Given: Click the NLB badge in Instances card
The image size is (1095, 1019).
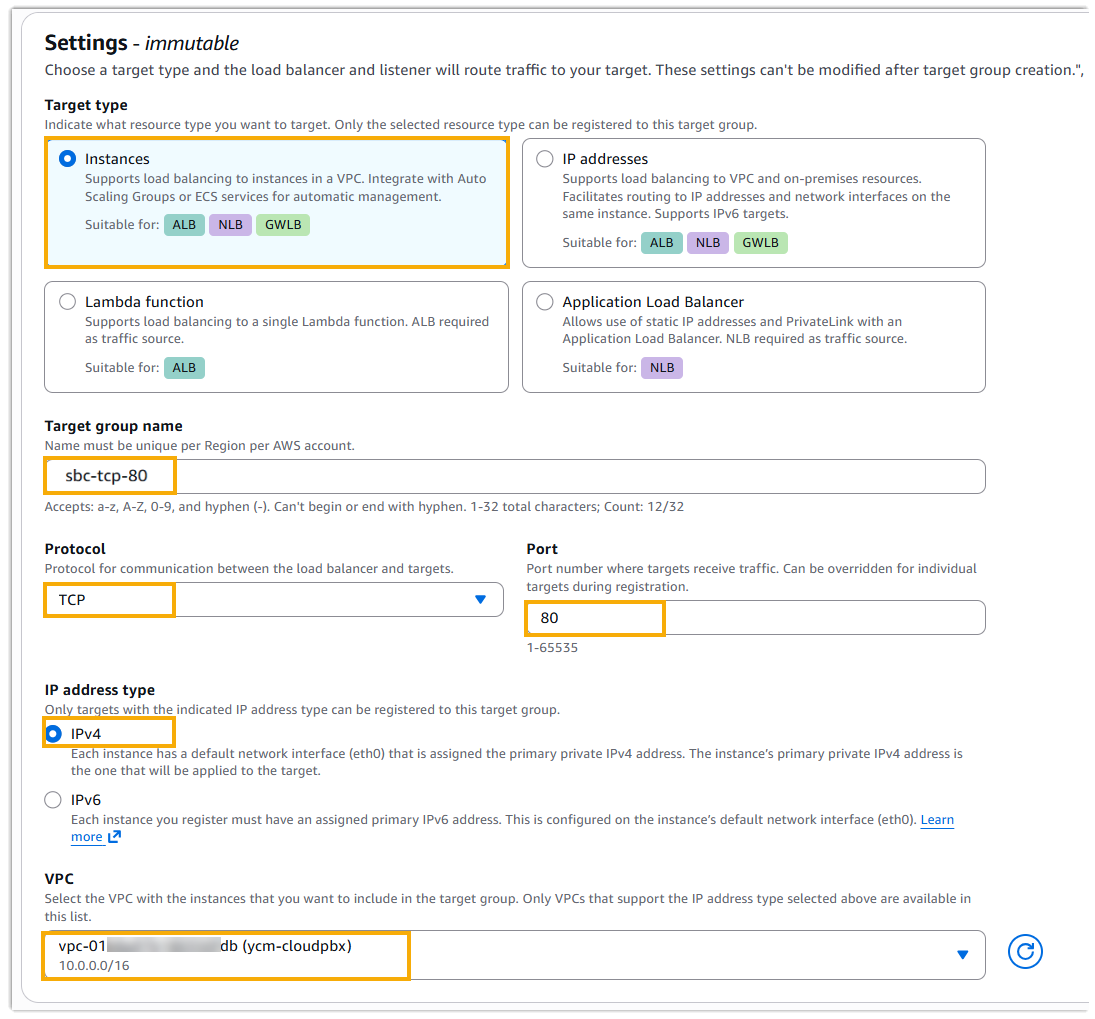Looking at the screenshot, I should 230,225.
